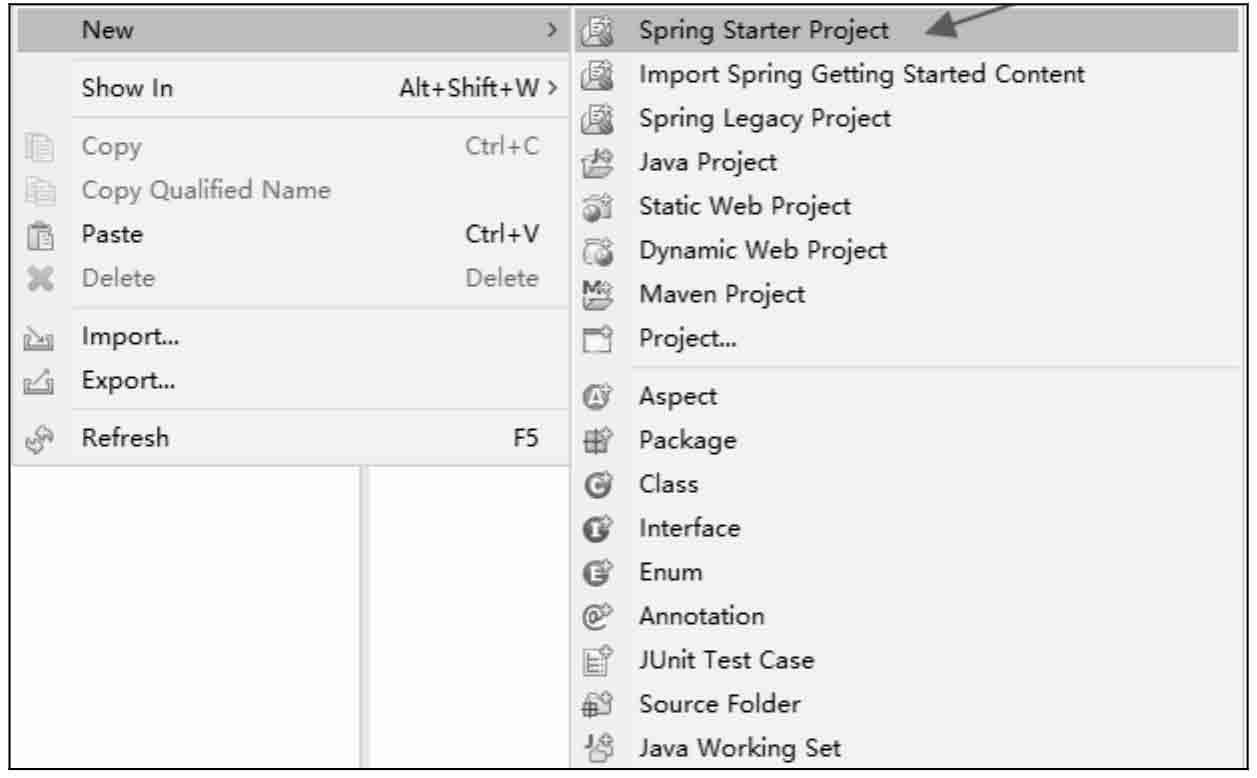
Task: Create a new Interface
Action: click(690, 528)
